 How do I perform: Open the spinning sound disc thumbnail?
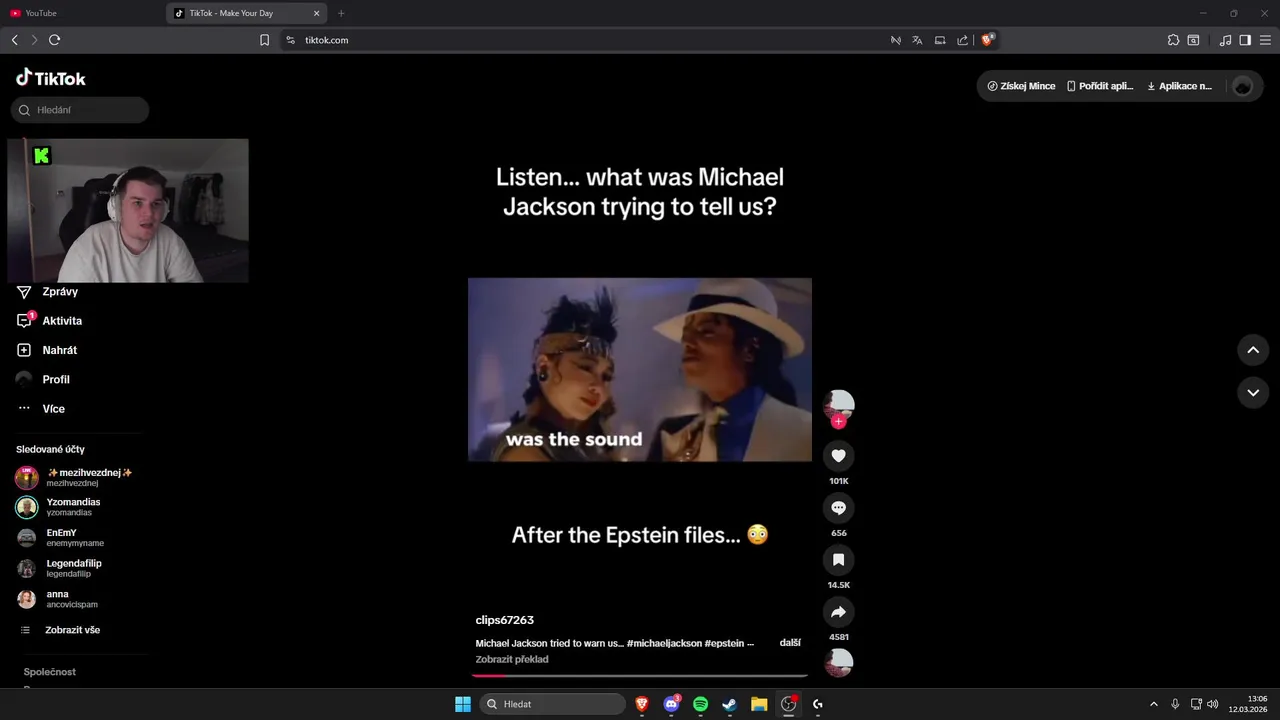838,663
